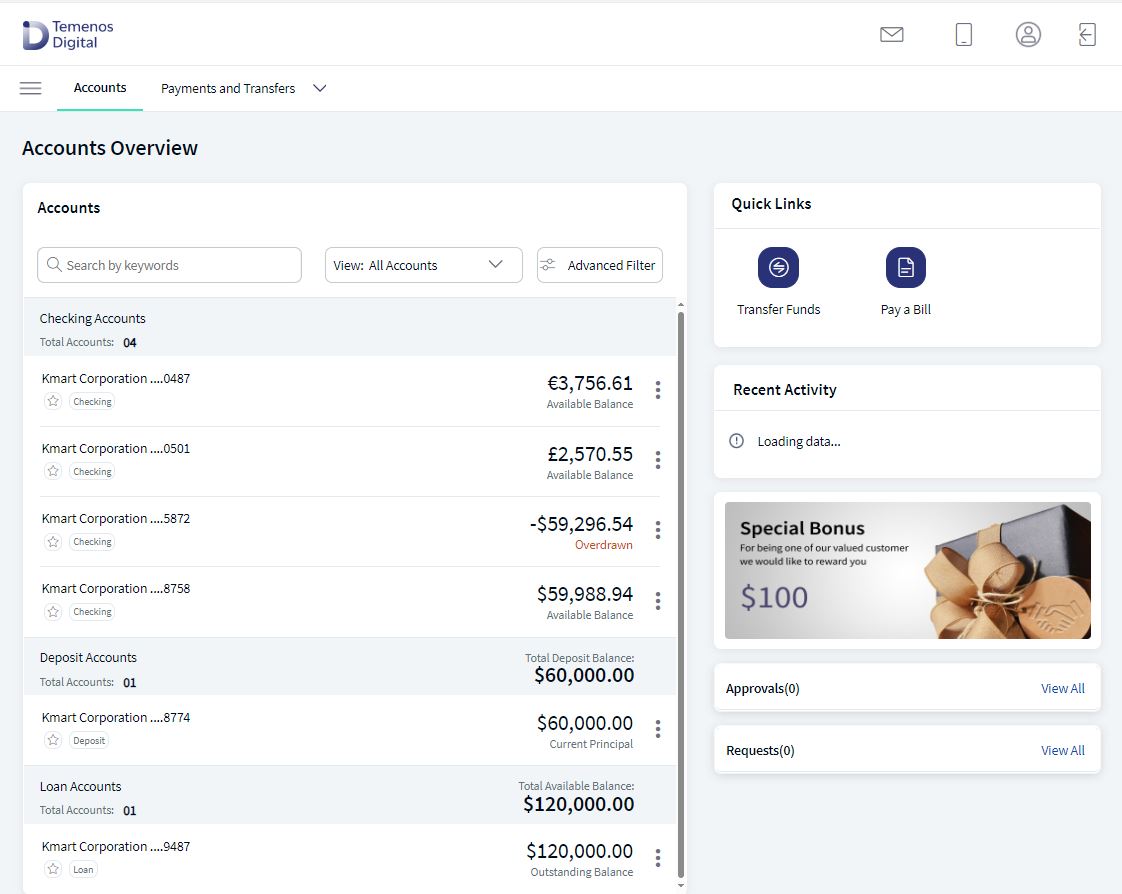
Task: Open options menu for account ....0501
Action: pyautogui.click(x=658, y=460)
